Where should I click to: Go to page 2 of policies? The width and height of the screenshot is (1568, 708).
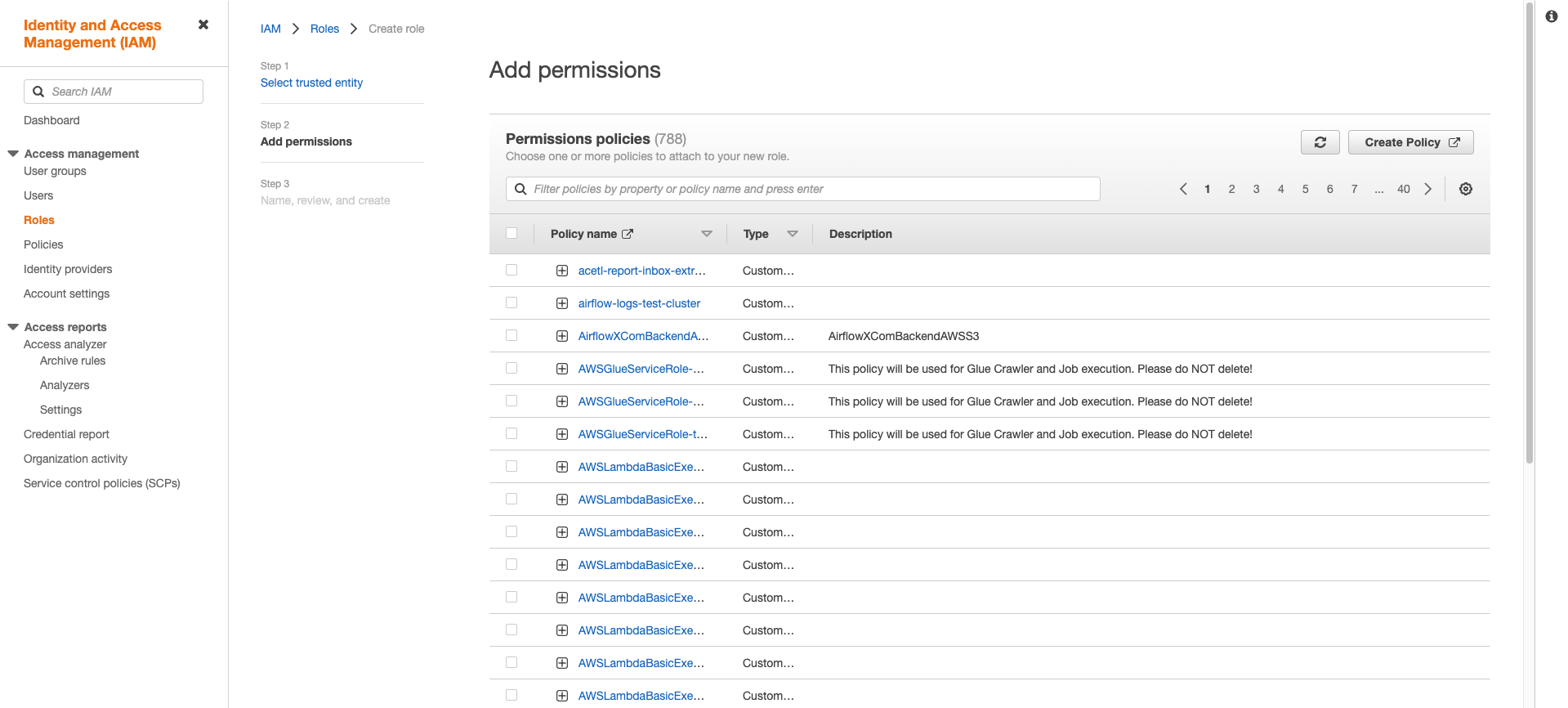click(1231, 189)
